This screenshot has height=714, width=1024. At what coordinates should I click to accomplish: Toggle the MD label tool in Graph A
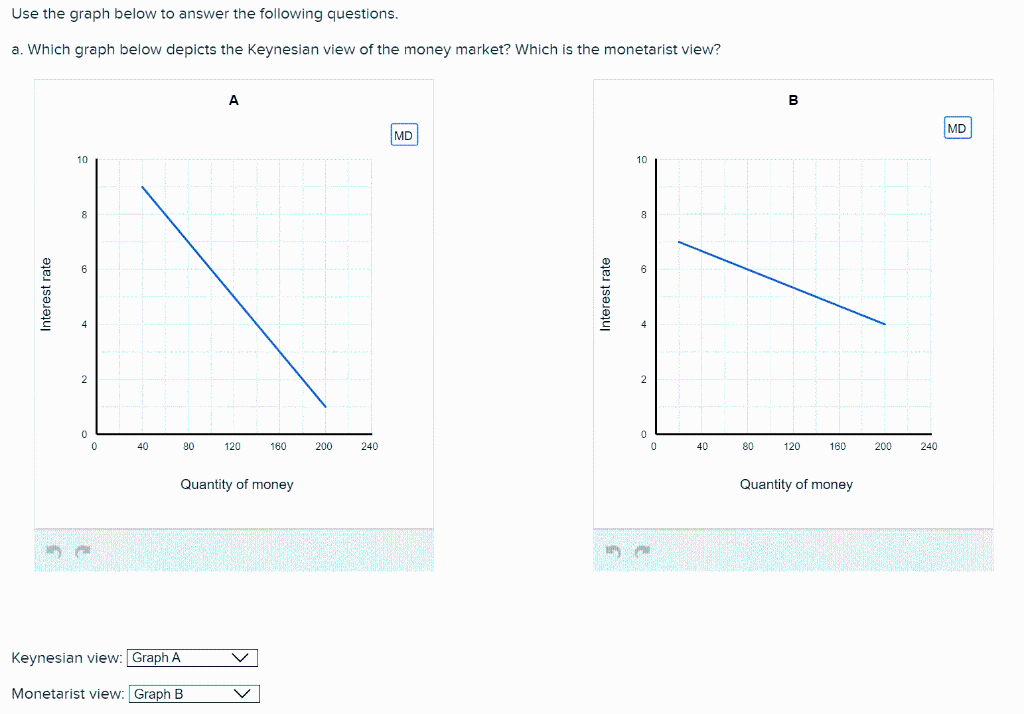click(403, 134)
